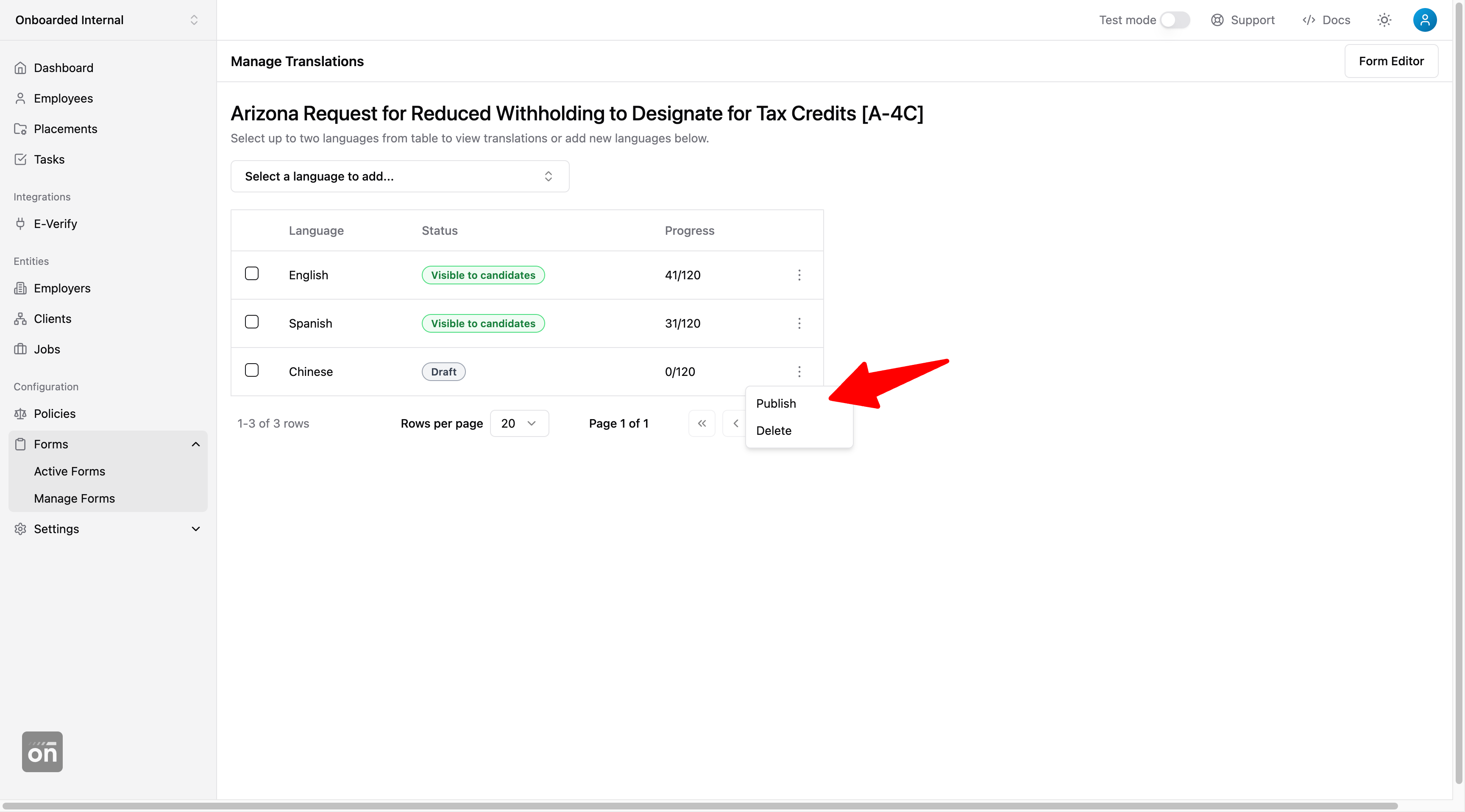This screenshot has height=812, width=1465.
Task: Expand the Settings section chevron
Action: [196, 529]
